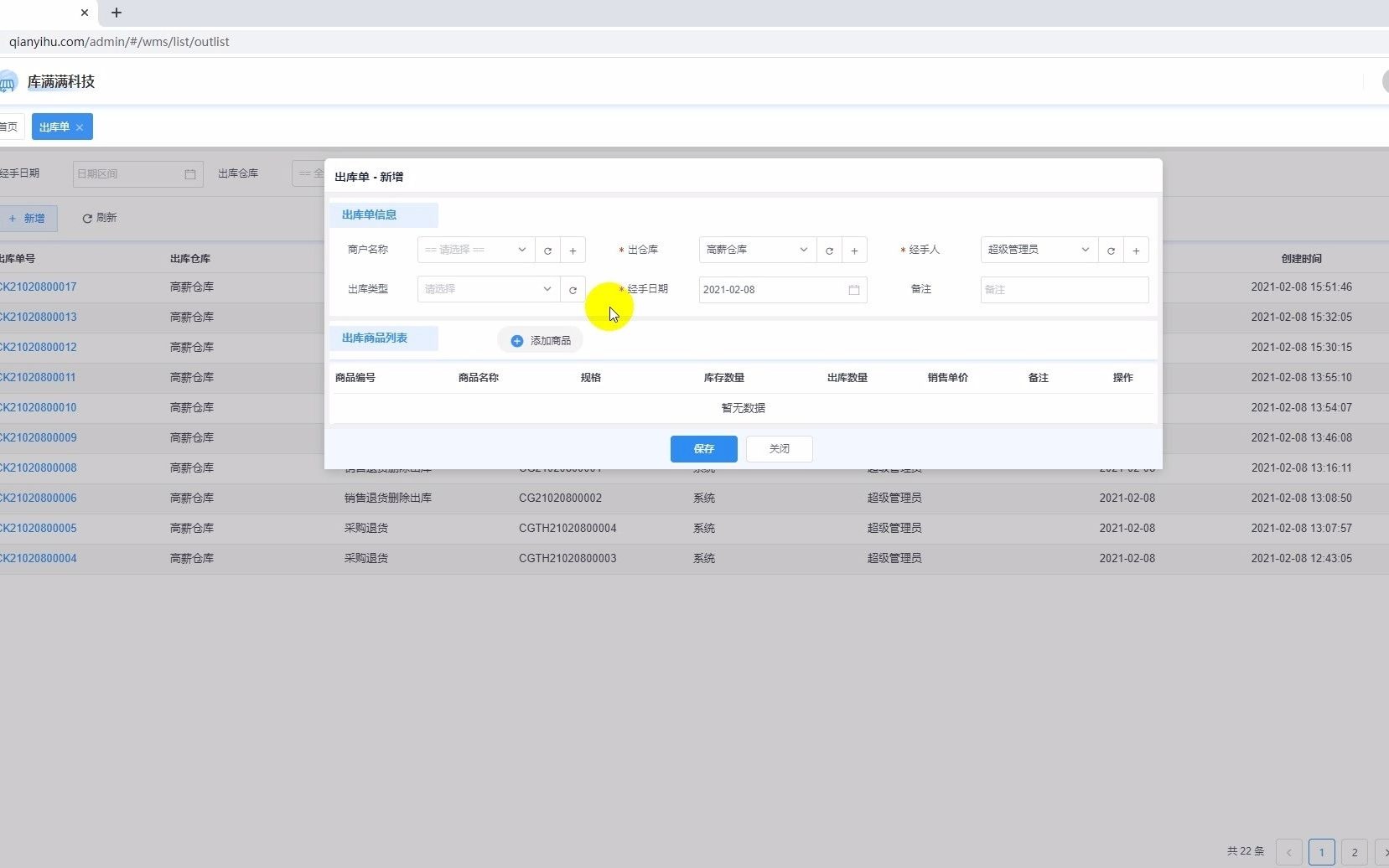
Task: Open calendar icon in dialog 经手日期 field
Action: click(x=854, y=290)
